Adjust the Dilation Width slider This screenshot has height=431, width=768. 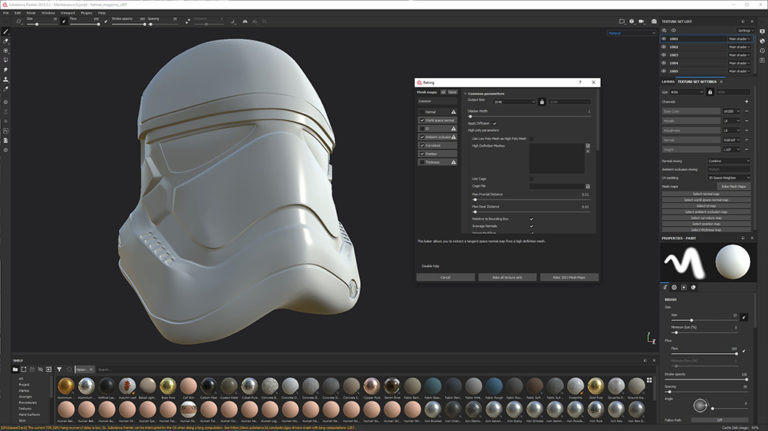529,117
